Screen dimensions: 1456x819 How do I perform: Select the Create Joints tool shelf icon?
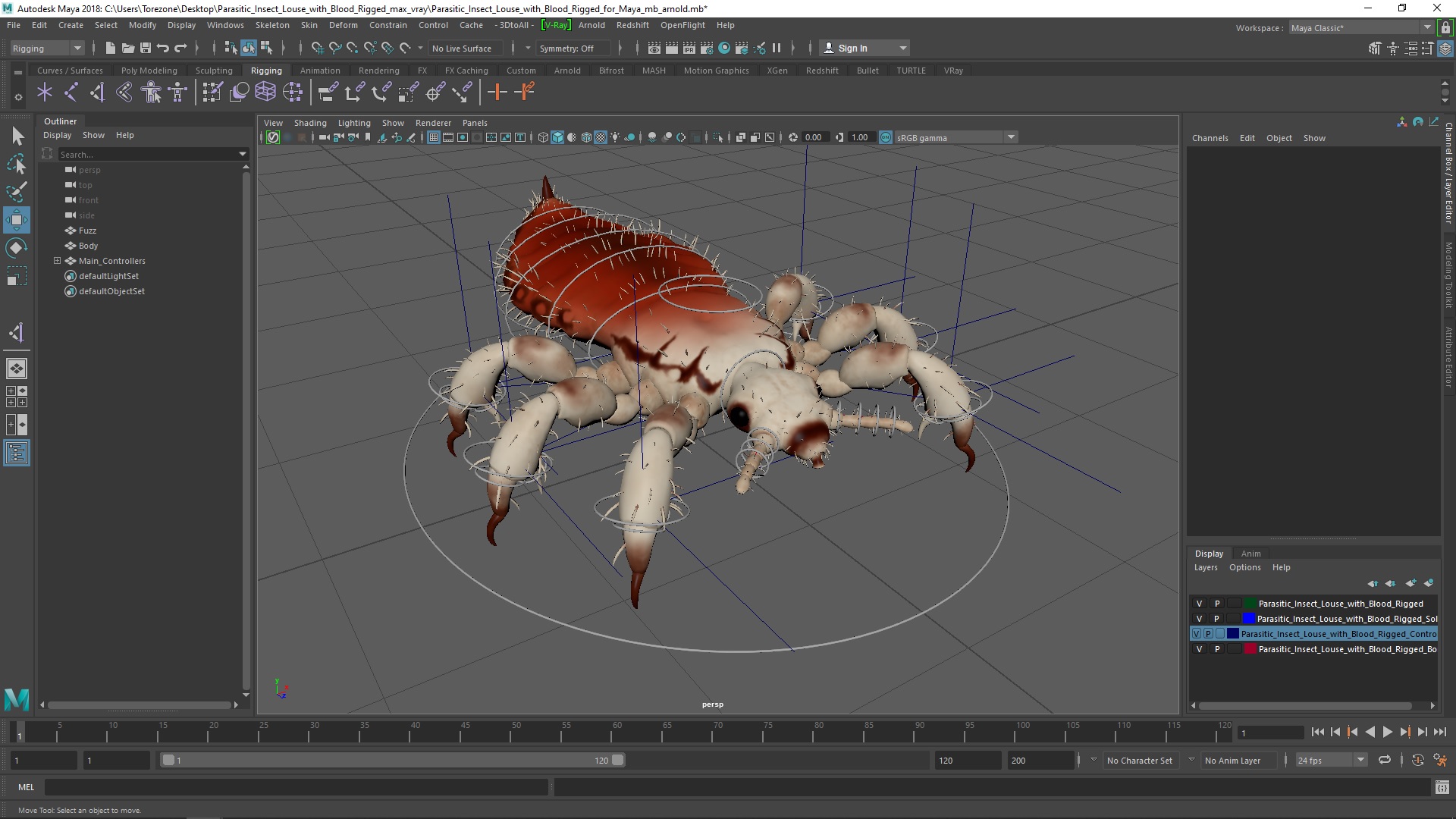[x=71, y=93]
